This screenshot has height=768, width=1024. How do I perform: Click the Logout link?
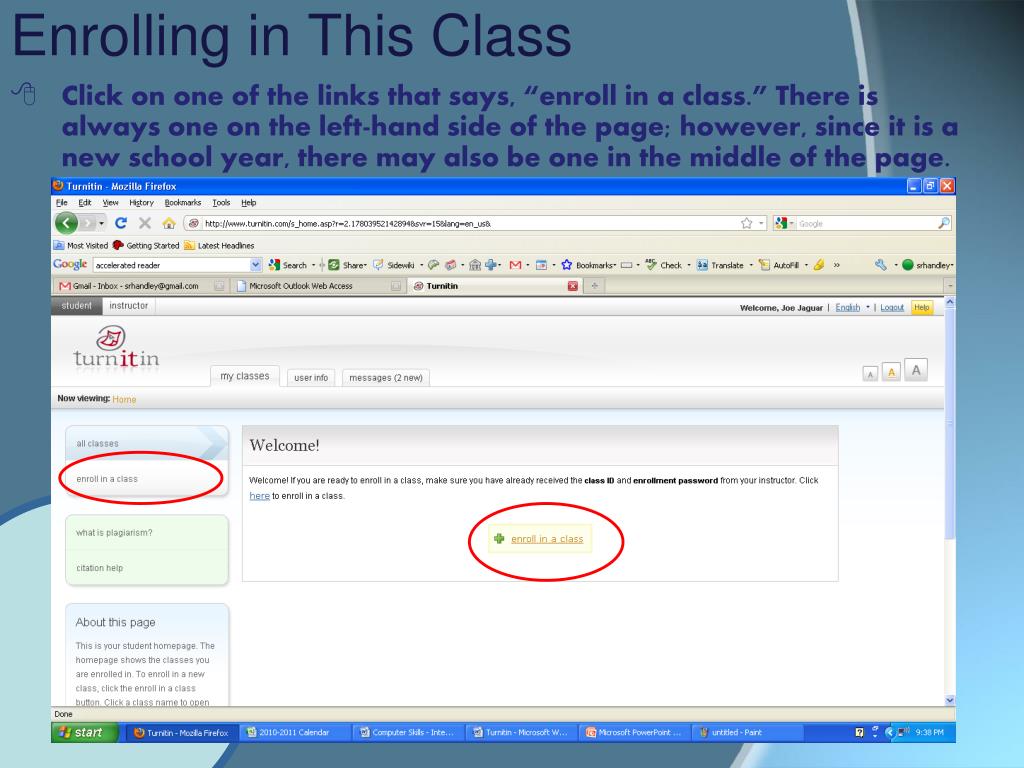tap(892, 308)
